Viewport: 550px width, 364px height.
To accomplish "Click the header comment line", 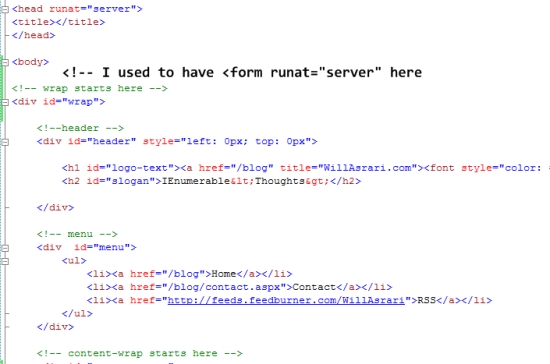I will [x=80, y=128].
